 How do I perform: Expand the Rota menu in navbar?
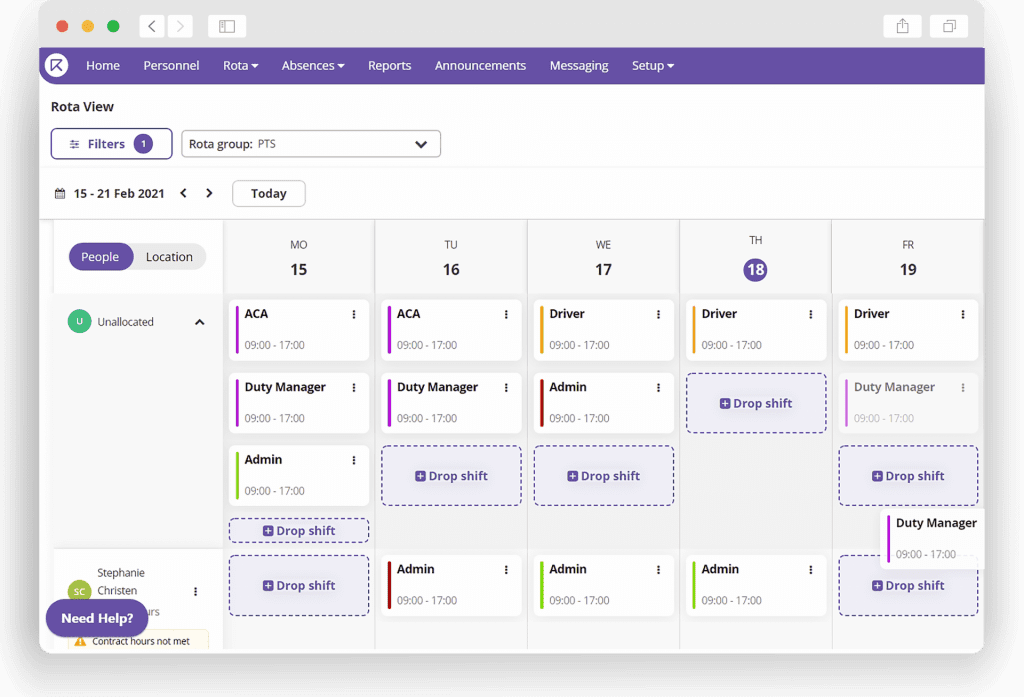point(240,66)
